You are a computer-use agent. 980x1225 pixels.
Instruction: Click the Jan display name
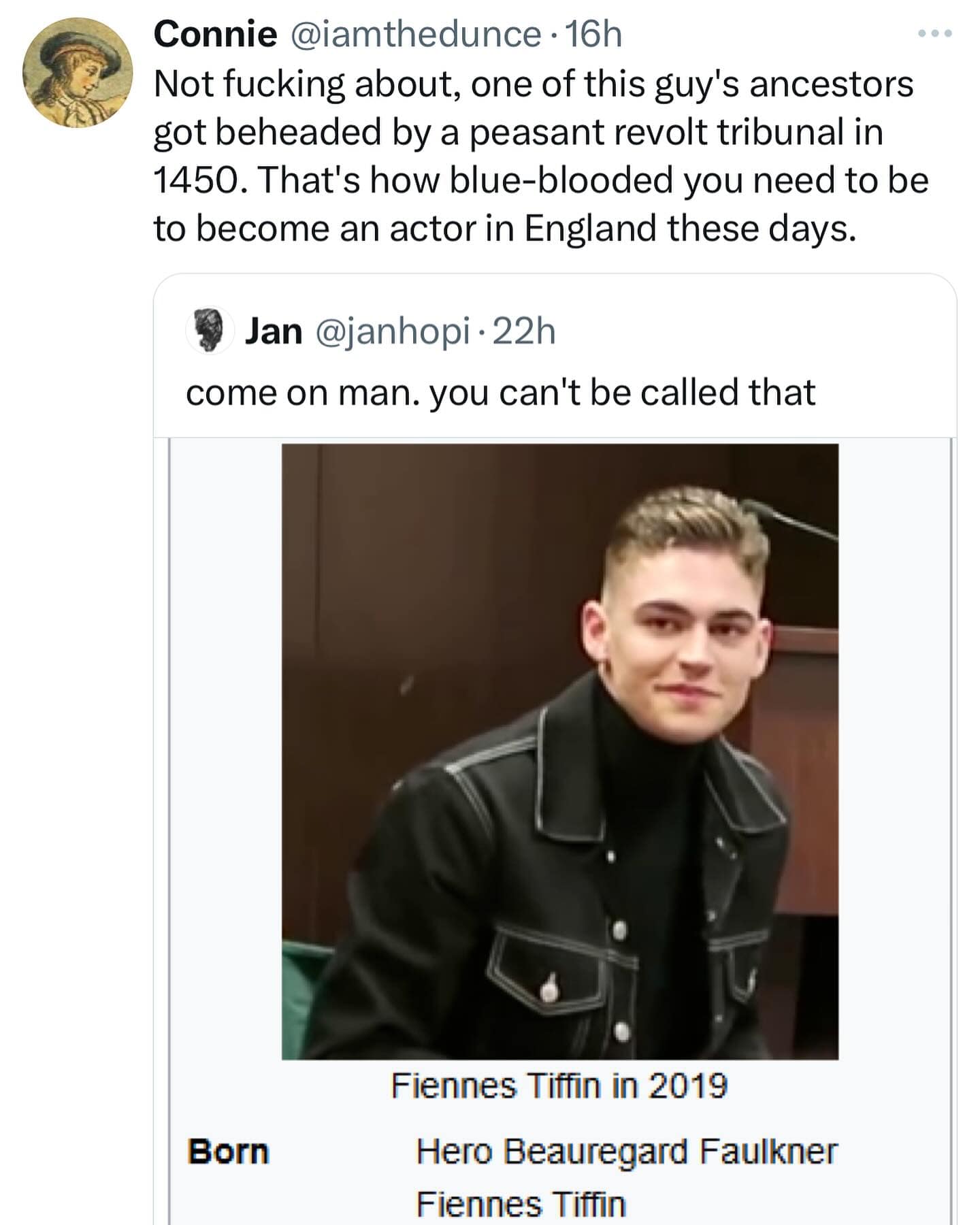point(274,331)
